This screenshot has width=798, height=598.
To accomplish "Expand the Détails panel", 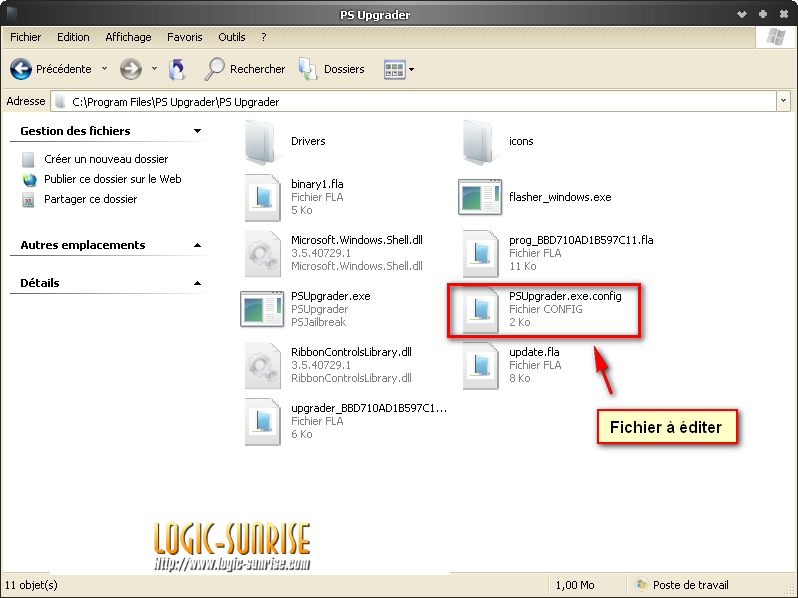I will [197, 283].
